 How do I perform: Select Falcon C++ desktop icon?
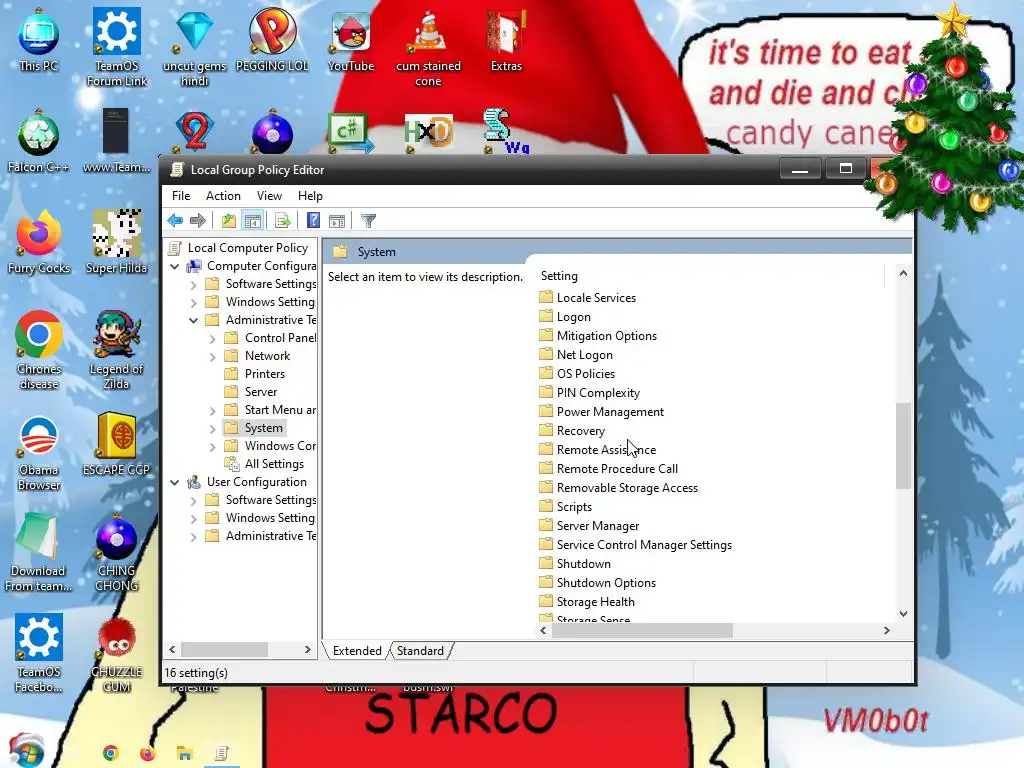coord(39,142)
